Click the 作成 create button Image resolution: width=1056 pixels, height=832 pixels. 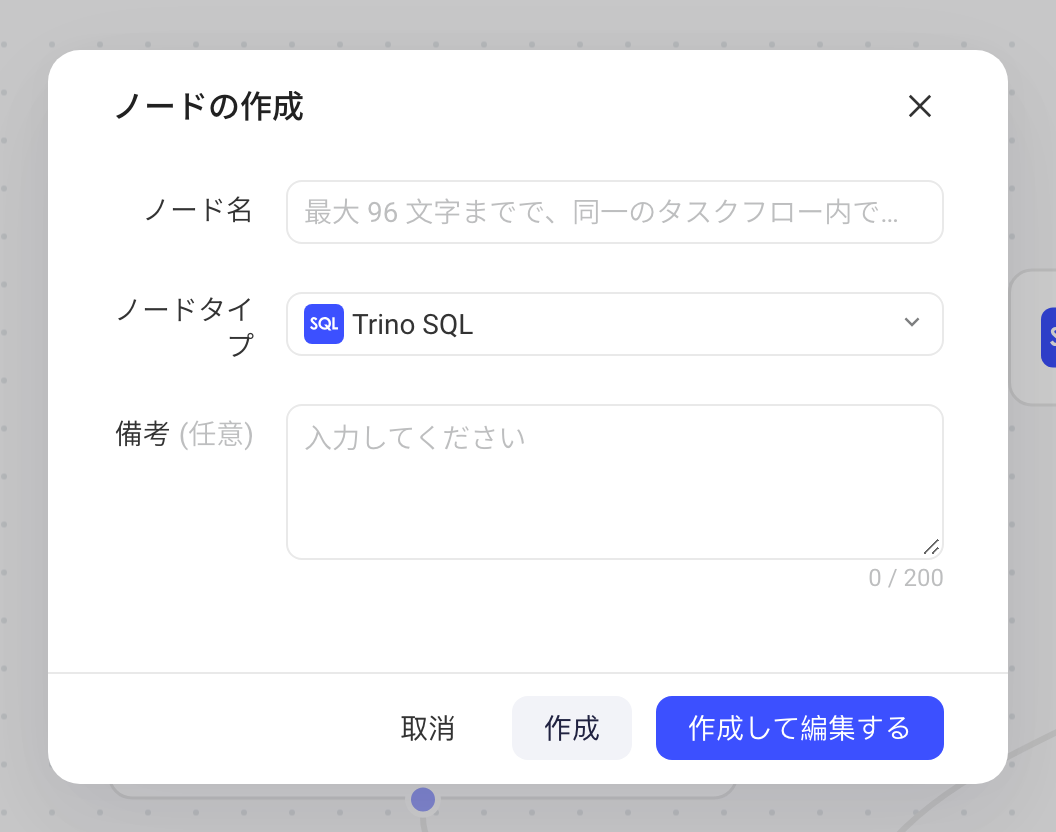(x=572, y=728)
